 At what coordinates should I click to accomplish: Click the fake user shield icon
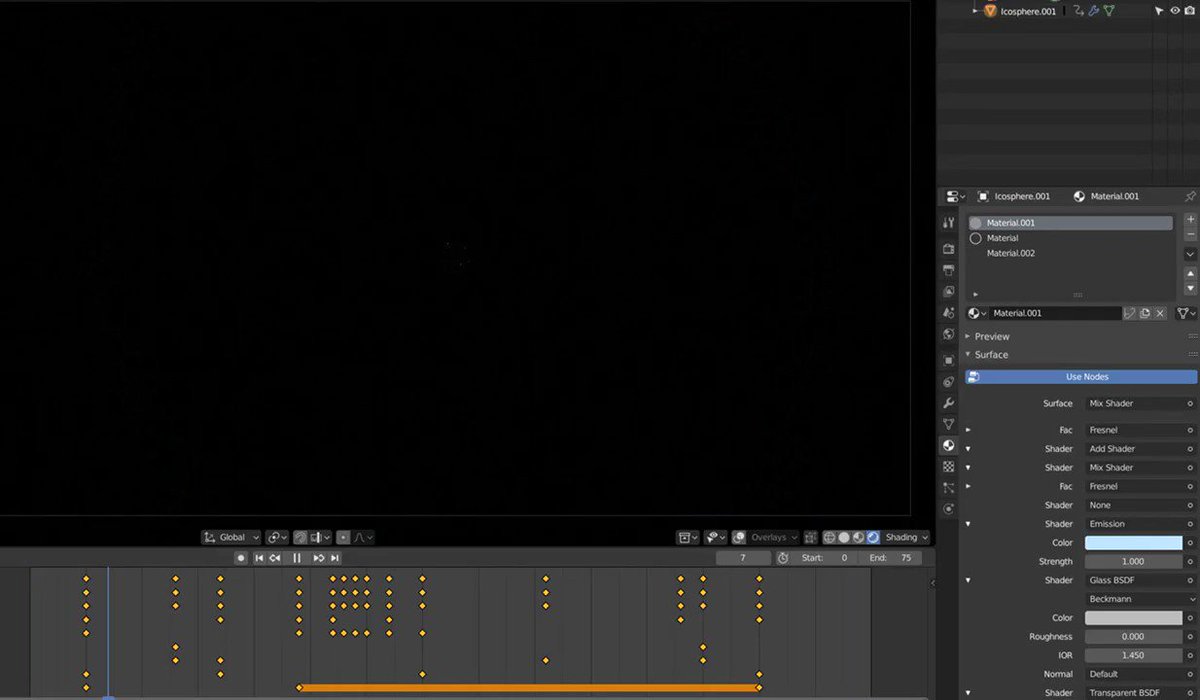pos(1130,313)
